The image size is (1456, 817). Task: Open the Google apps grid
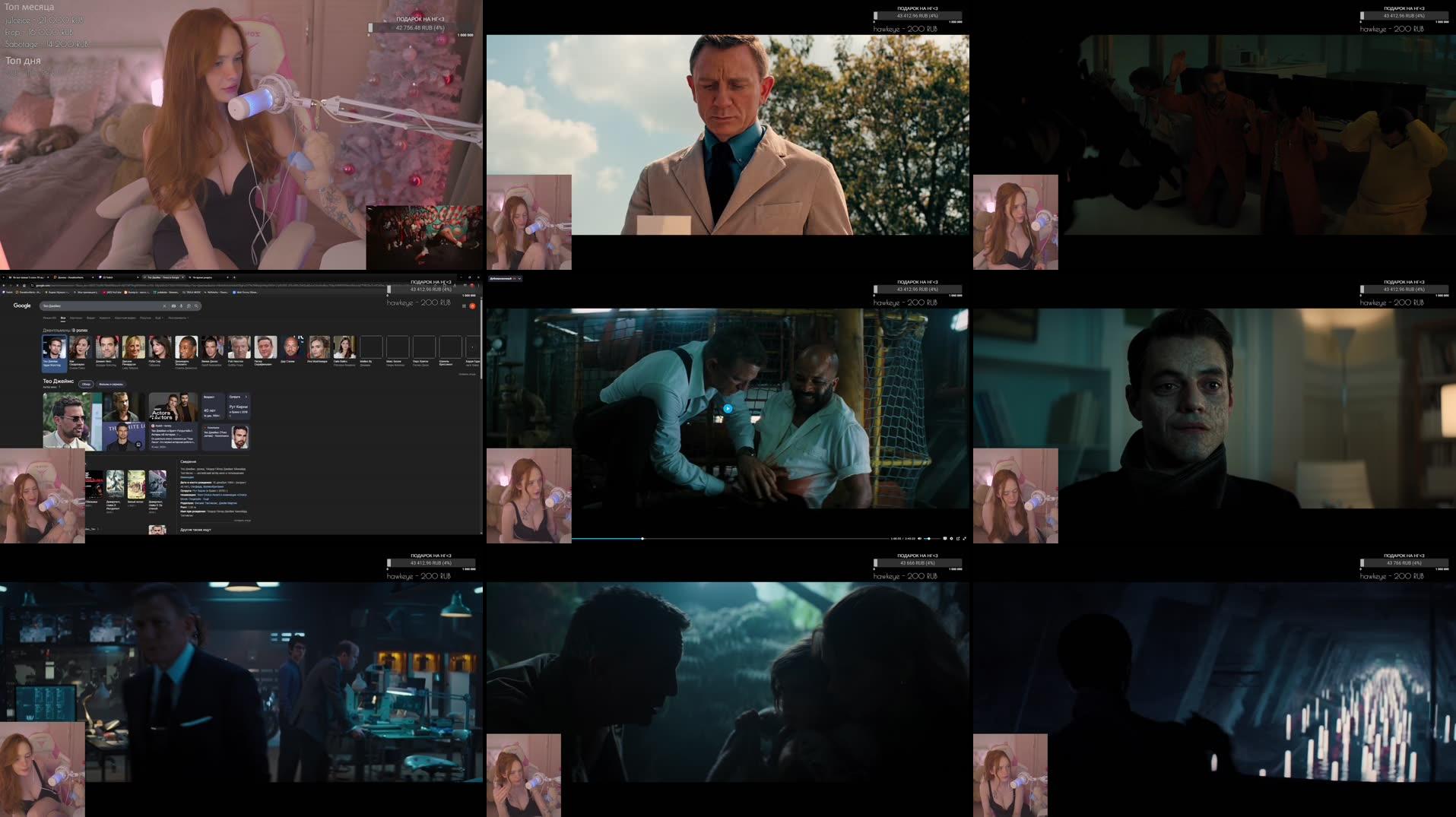pyautogui.click(x=464, y=306)
